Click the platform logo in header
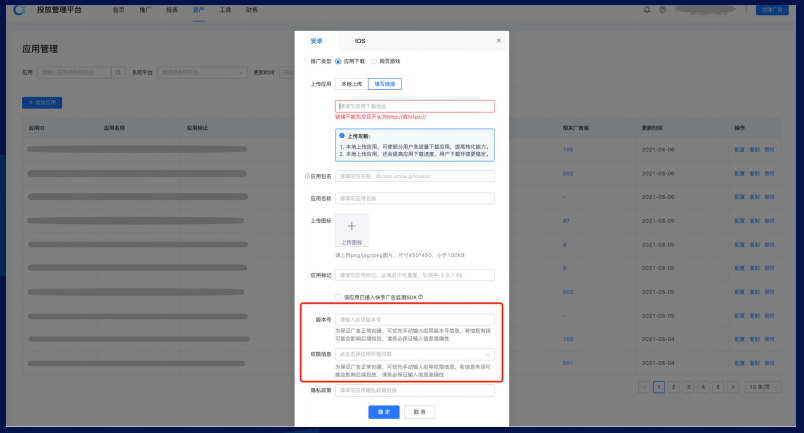 [21, 9]
